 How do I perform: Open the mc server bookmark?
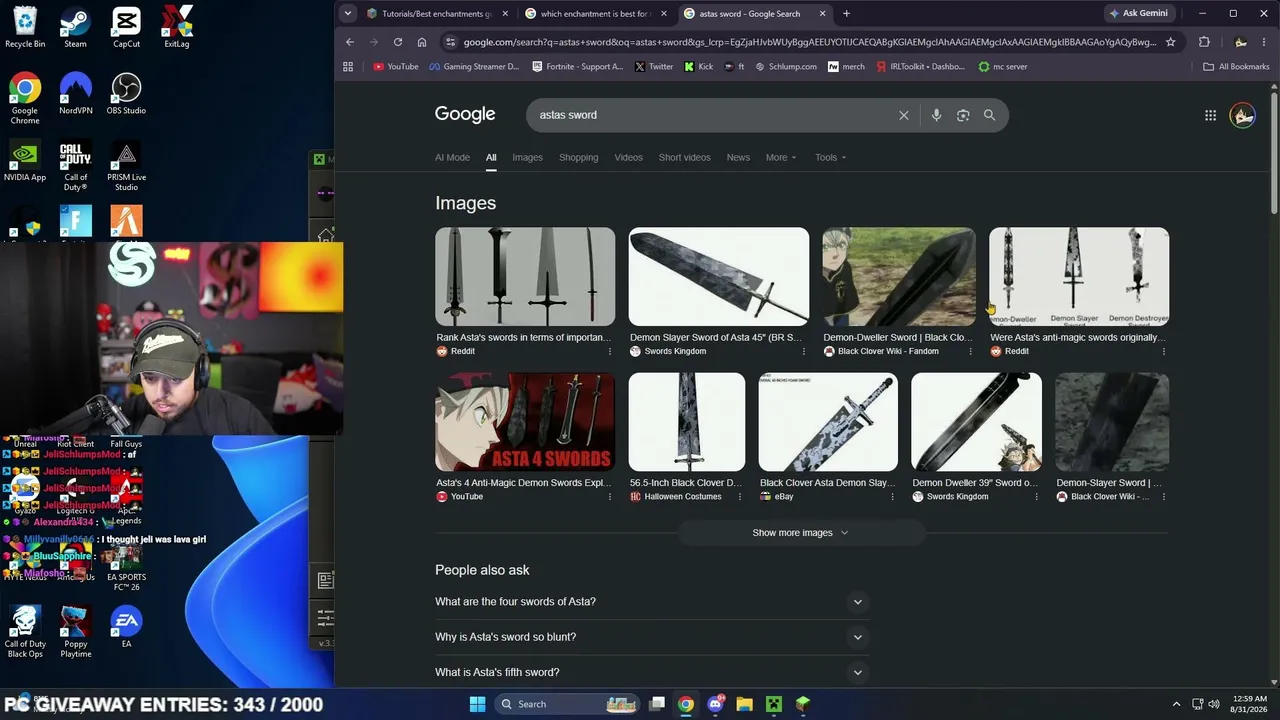click(1003, 67)
